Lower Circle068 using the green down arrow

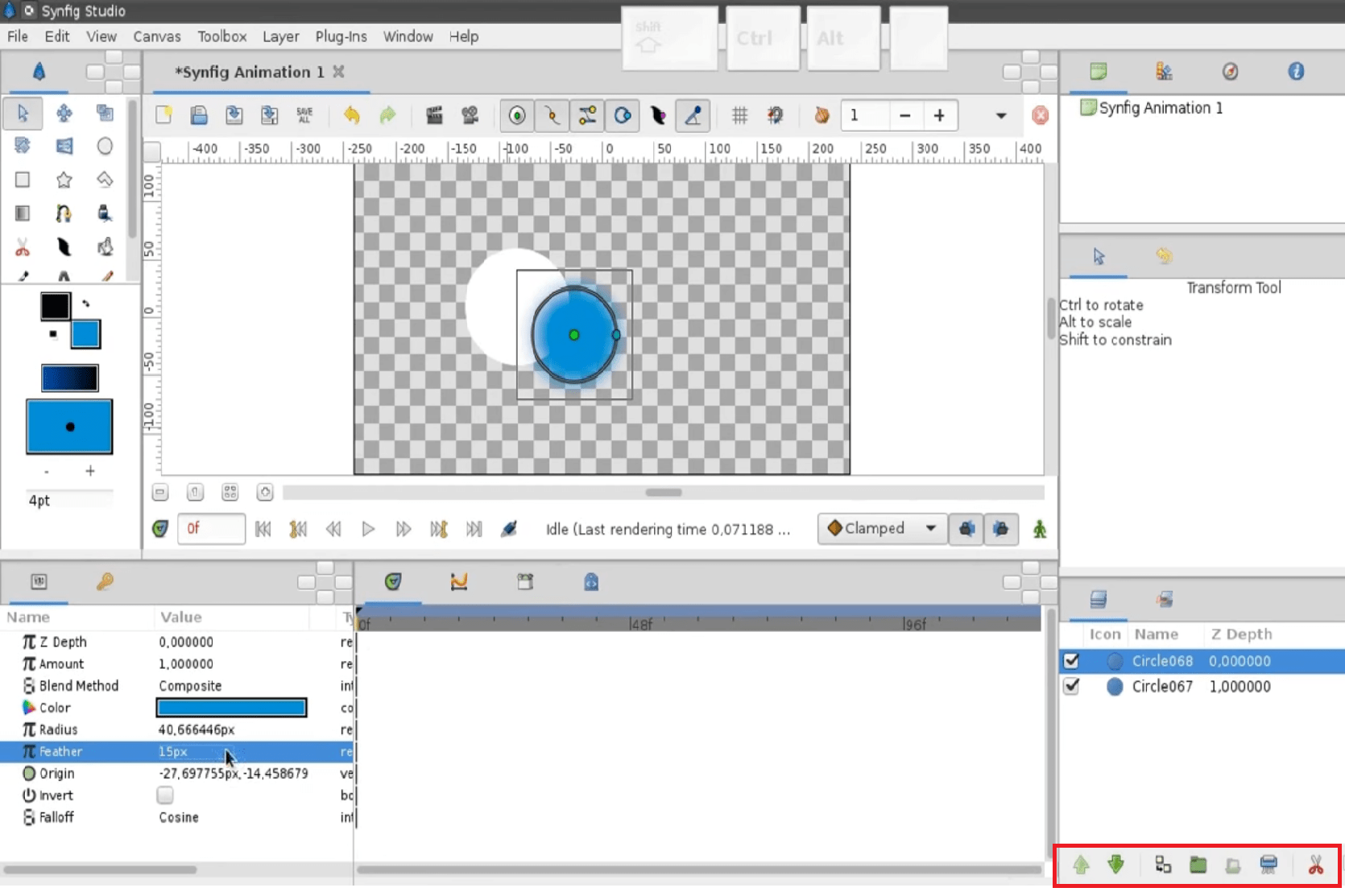tap(1116, 865)
